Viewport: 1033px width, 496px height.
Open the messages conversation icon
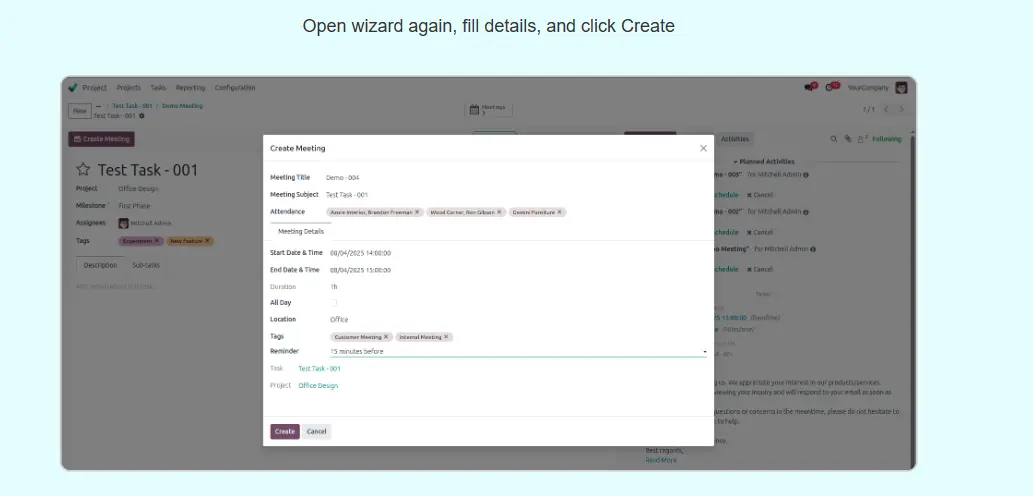coord(809,88)
